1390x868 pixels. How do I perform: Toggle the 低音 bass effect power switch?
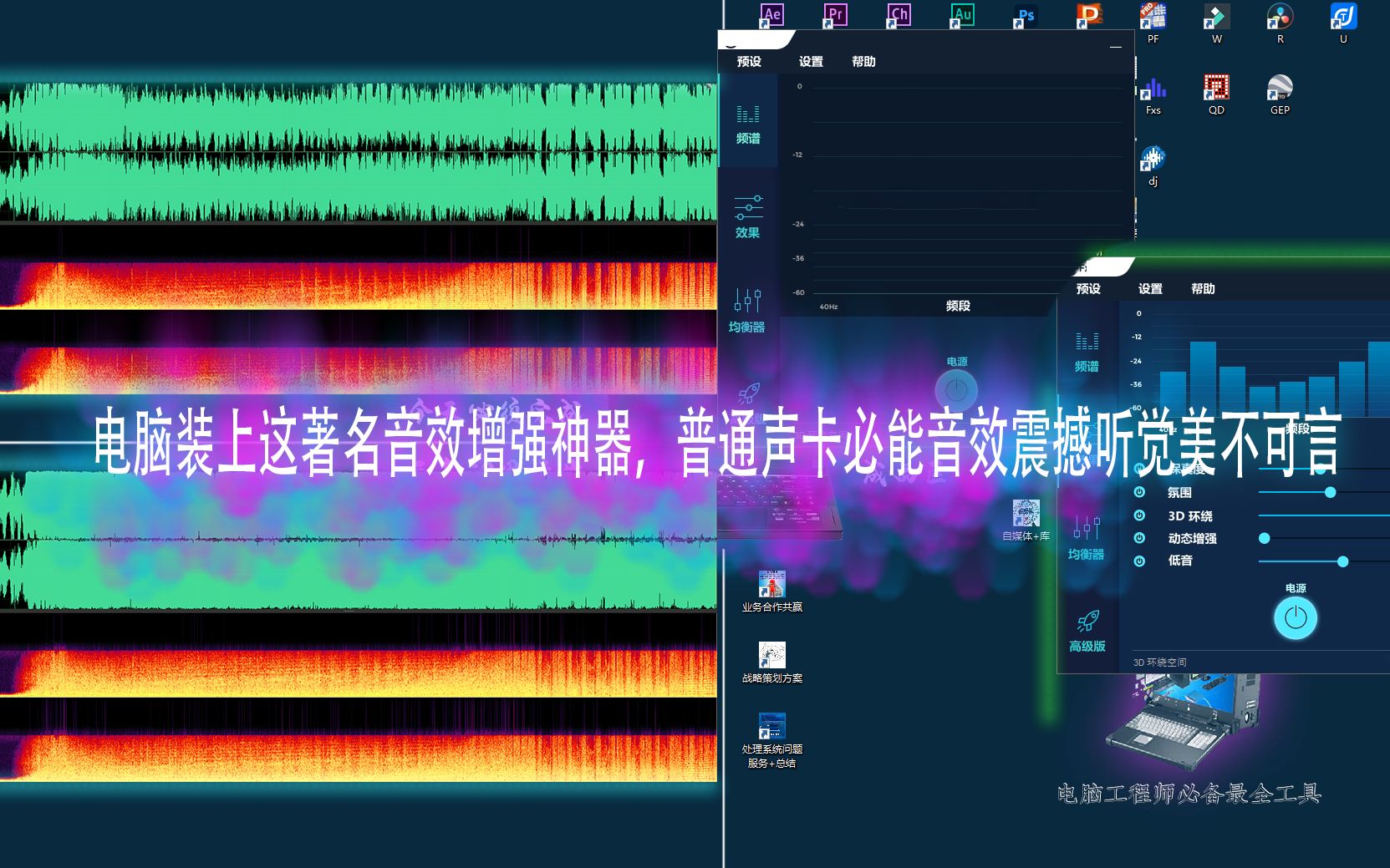pyautogui.click(x=1139, y=561)
